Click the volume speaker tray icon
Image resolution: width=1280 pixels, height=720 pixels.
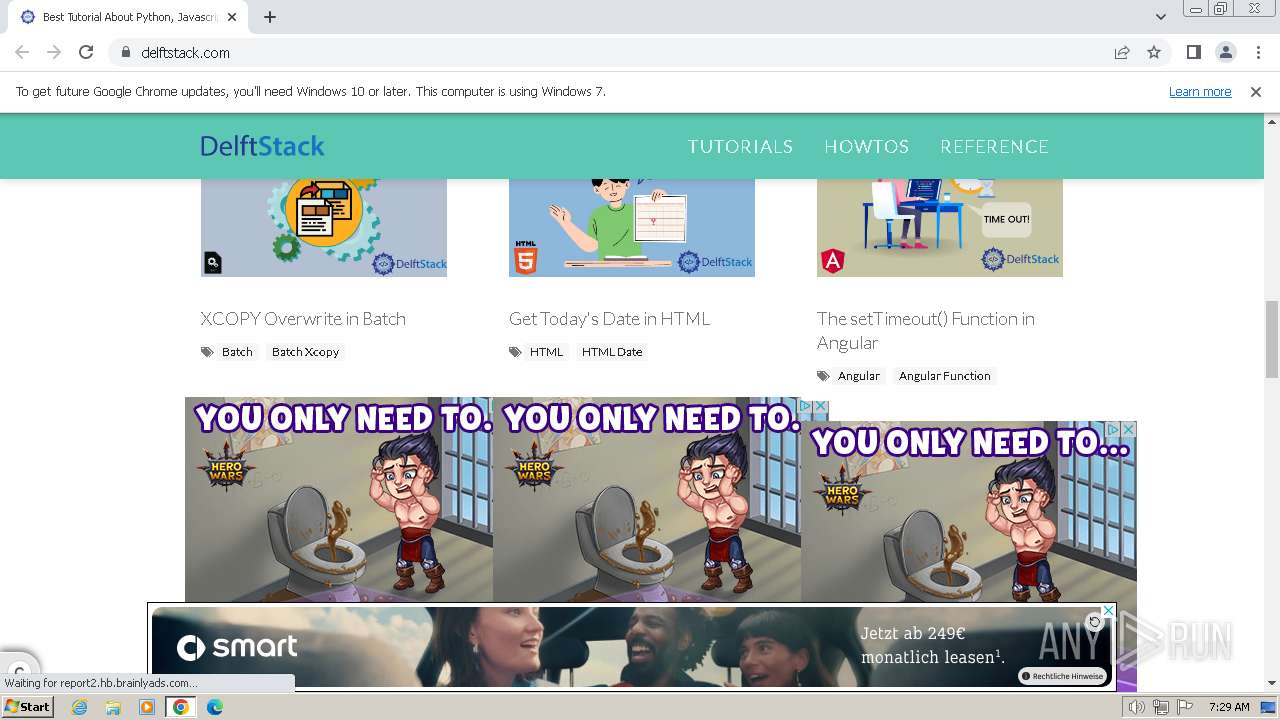[x=1138, y=707]
